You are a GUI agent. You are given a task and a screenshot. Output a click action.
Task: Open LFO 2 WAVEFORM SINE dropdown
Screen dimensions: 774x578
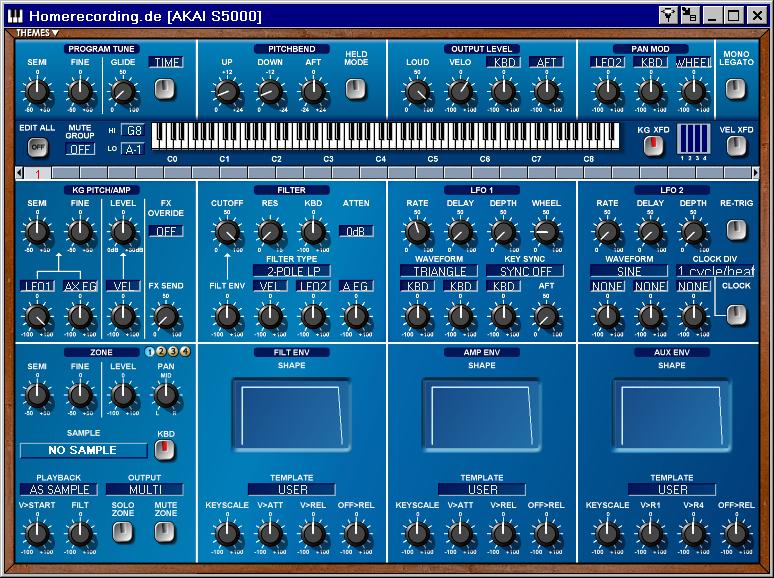(x=629, y=271)
